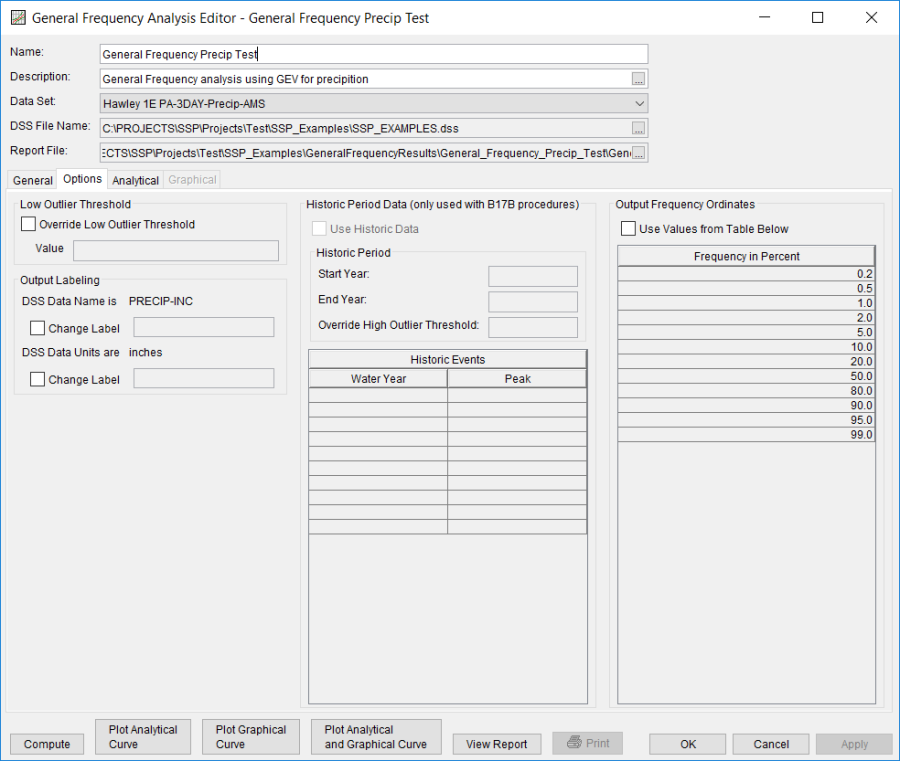The image size is (900, 761).
Task: Enable Use Values from Table Below
Action: click(628, 227)
